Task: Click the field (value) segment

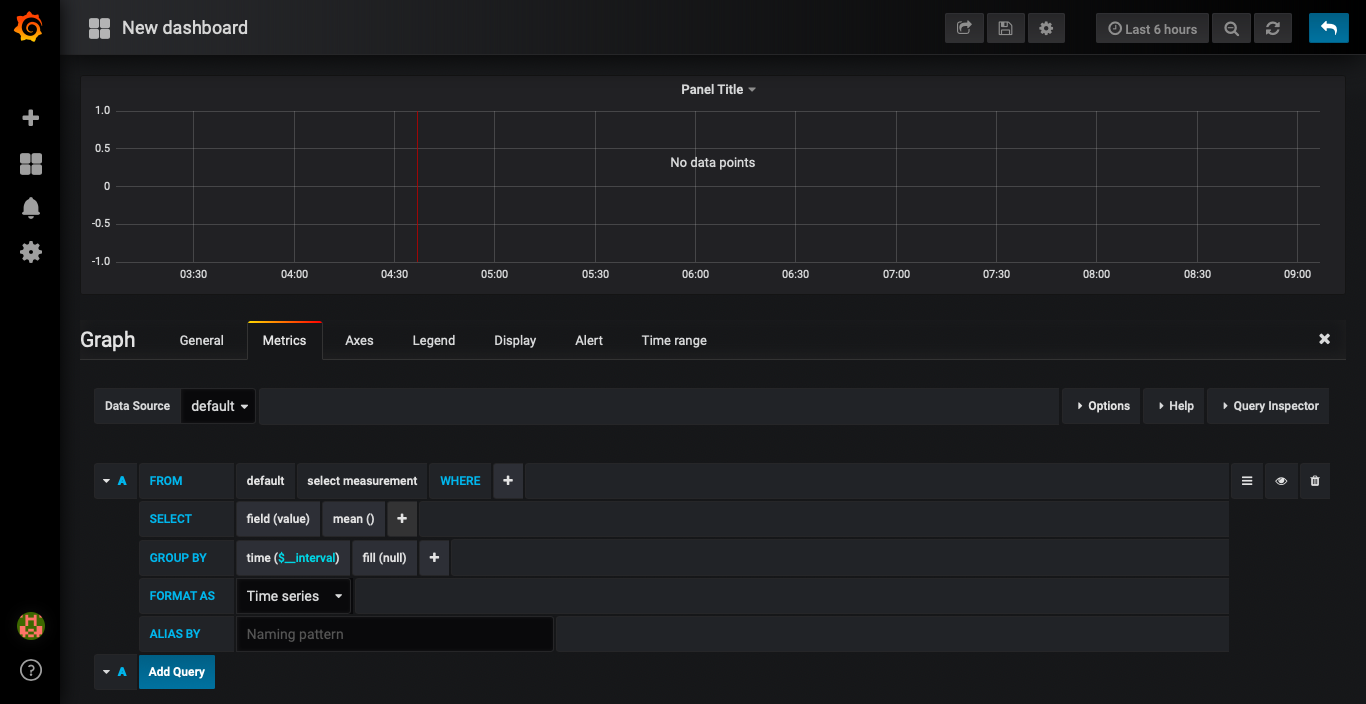Action: 278,519
